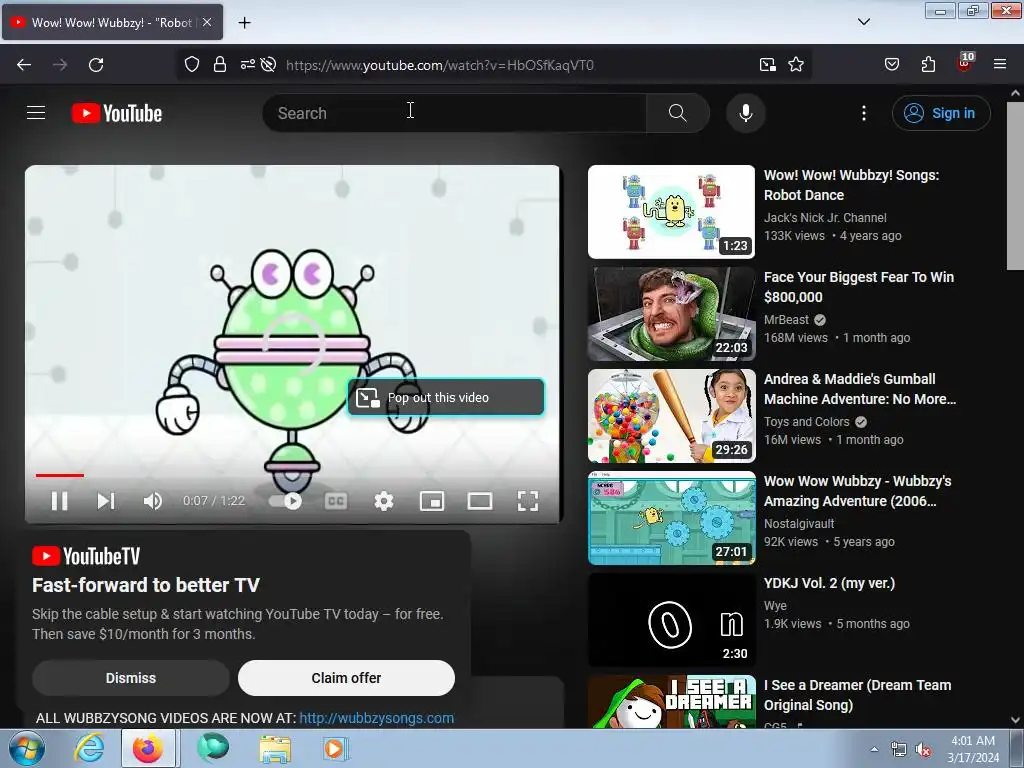Search with your voice microphone icon
1024x768 pixels.
[x=745, y=113]
